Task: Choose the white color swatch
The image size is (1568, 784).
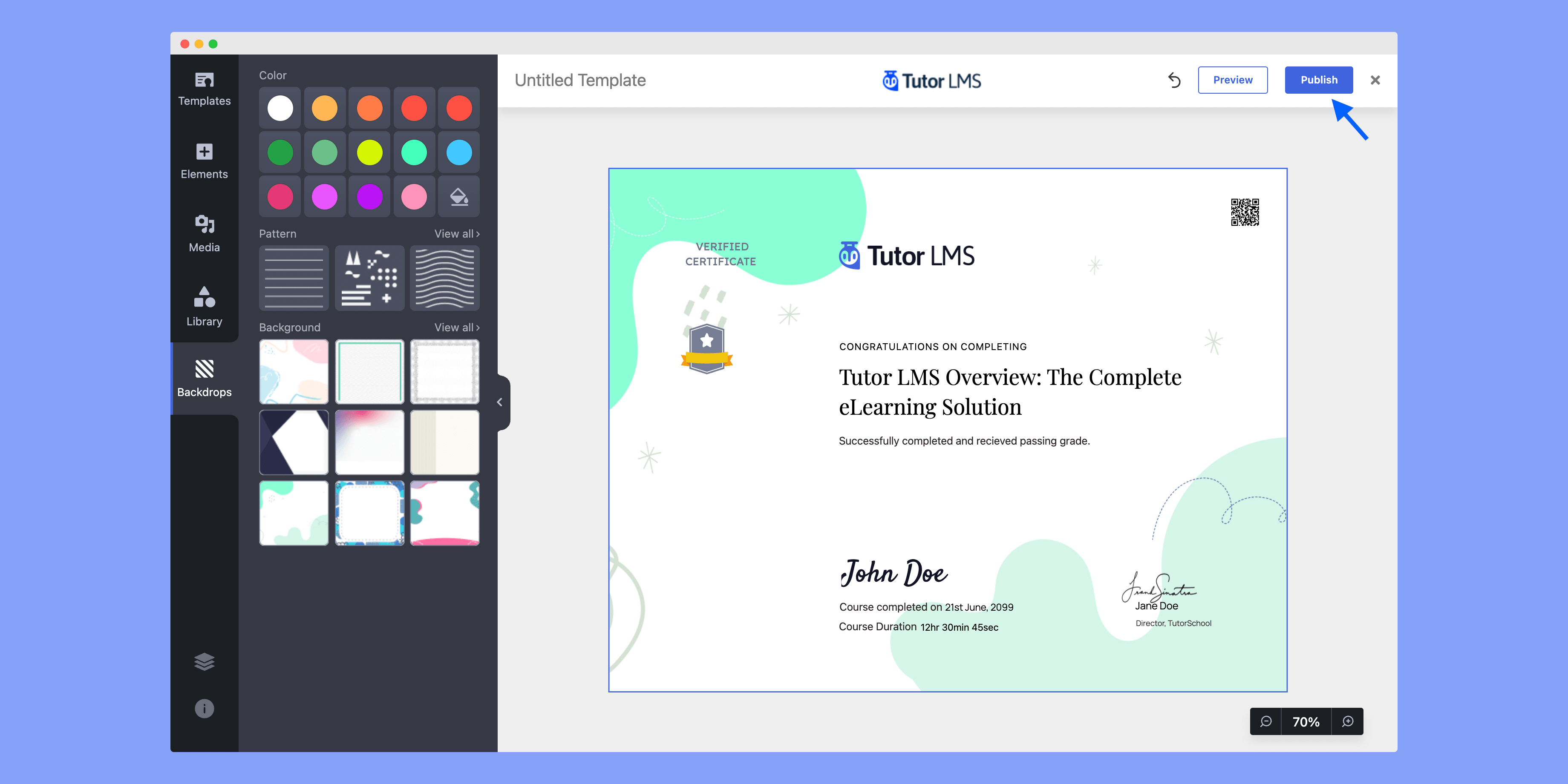Action: point(280,108)
